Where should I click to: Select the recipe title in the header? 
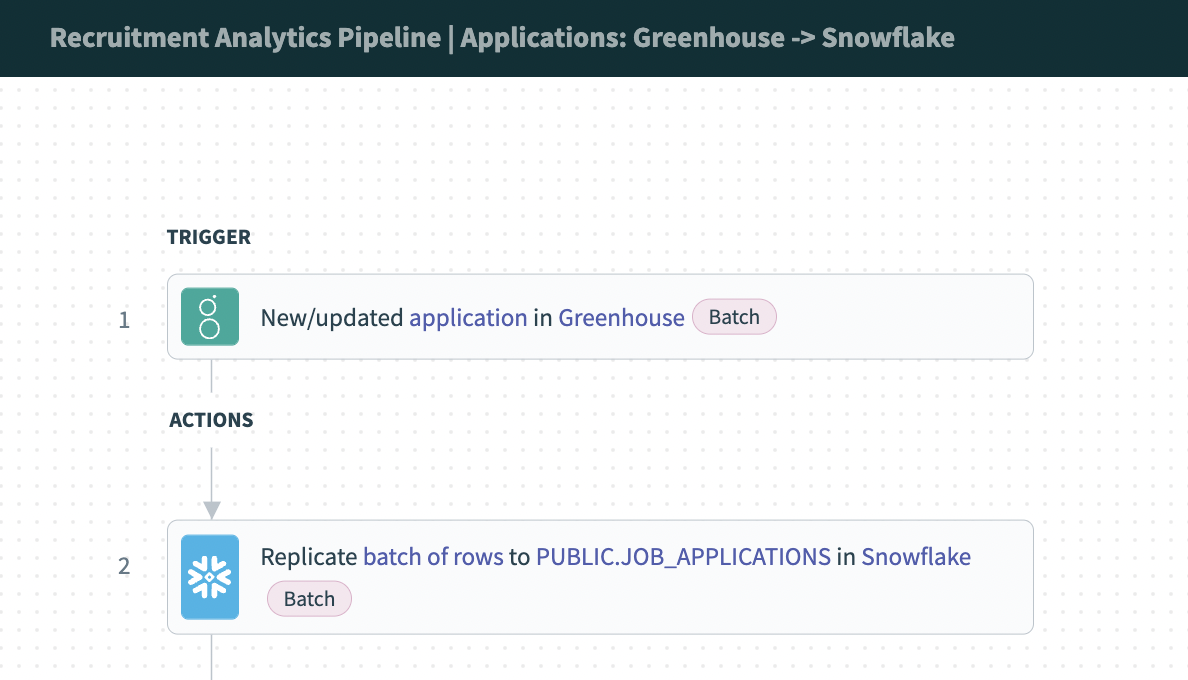coord(502,38)
